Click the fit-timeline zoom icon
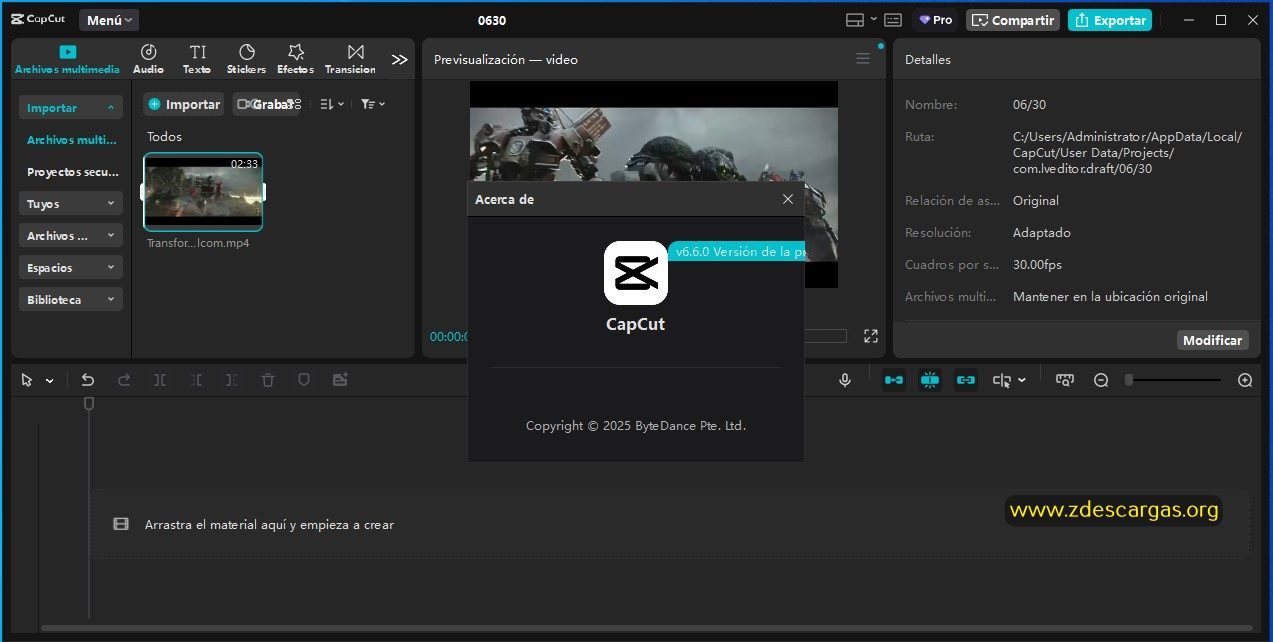 tap(1065, 380)
